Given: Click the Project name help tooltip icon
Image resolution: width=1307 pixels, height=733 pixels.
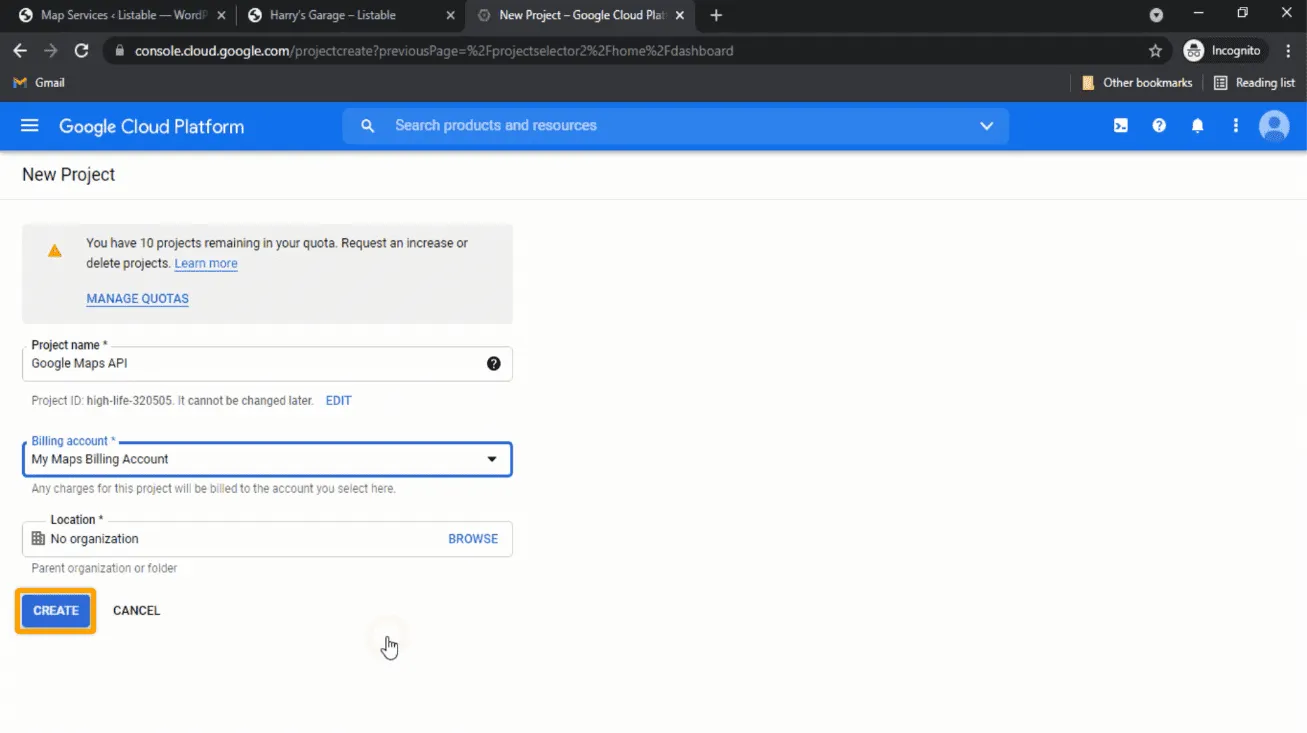Looking at the screenshot, I should 493,364.
